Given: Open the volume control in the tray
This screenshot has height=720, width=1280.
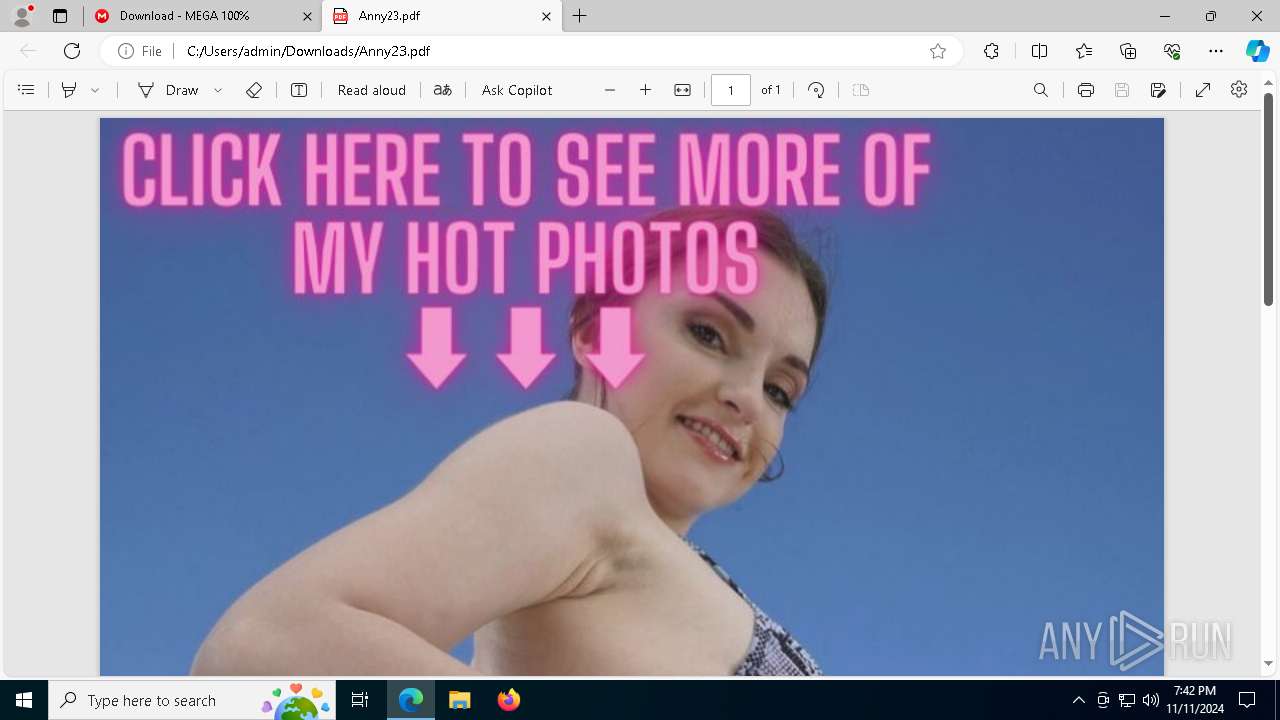Looking at the screenshot, I should (x=1151, y=700).
